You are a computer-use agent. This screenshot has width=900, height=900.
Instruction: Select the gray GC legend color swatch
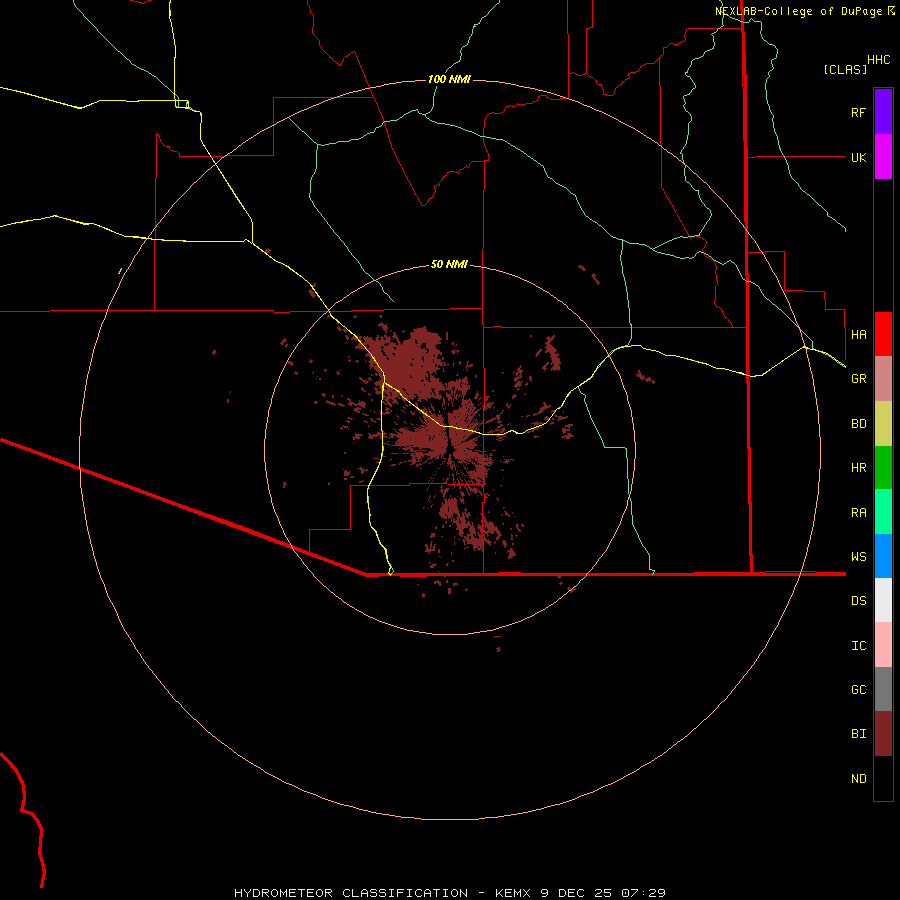tap(883, 689)
